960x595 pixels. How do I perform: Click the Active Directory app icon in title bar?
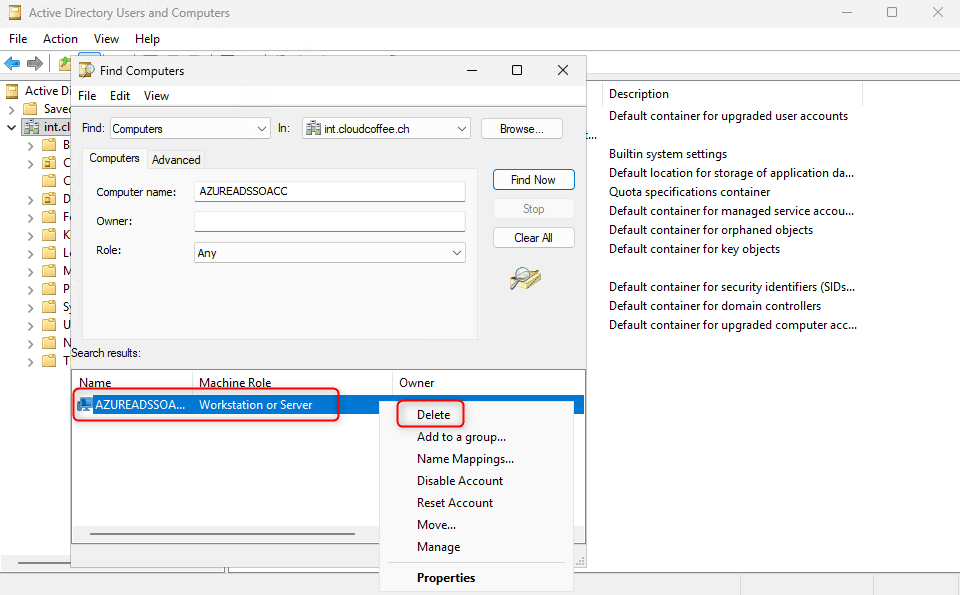coord(14,13)
